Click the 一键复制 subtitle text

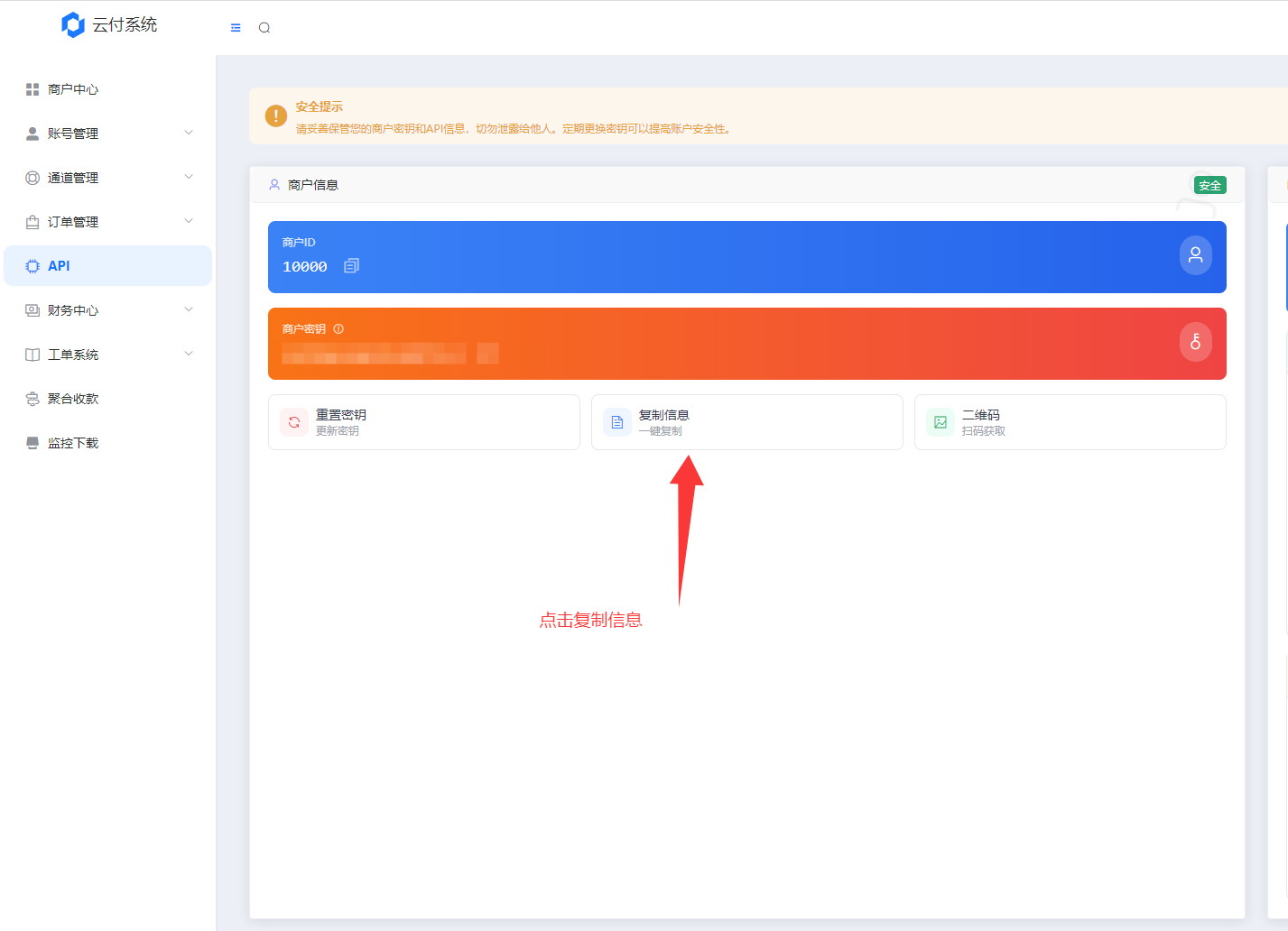click(661, 431)
